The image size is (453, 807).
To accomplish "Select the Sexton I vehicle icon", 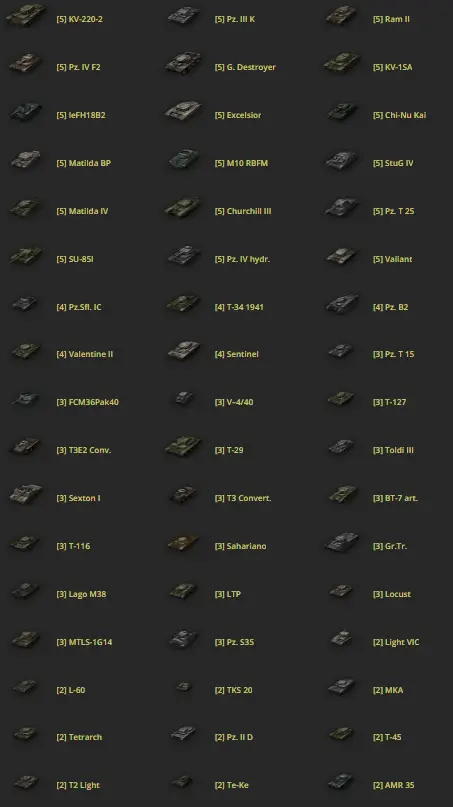I will coord(26,495).
